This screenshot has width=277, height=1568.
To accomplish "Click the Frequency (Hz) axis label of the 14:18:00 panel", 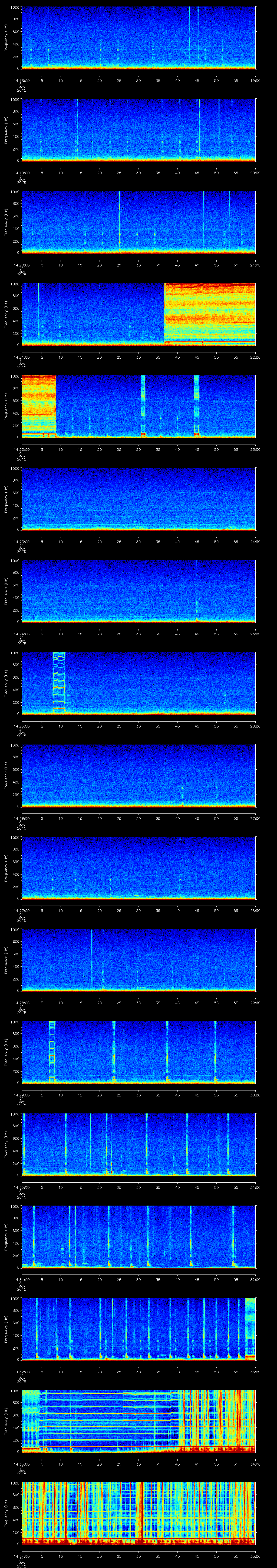I will tap(6, 38).
